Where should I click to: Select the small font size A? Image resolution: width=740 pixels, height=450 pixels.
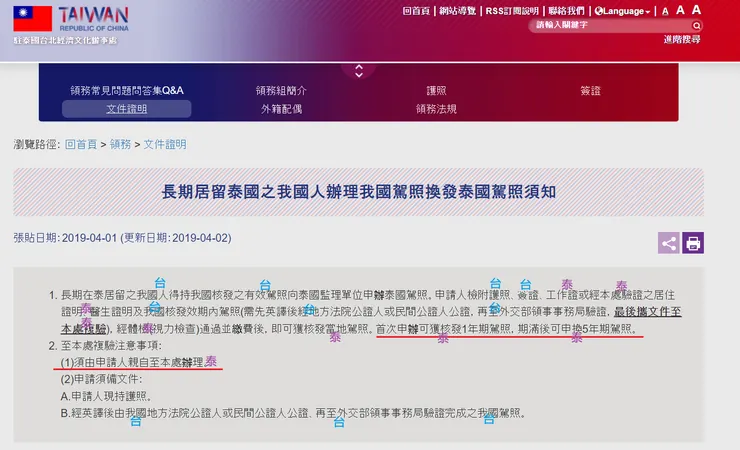click(665, 11)
